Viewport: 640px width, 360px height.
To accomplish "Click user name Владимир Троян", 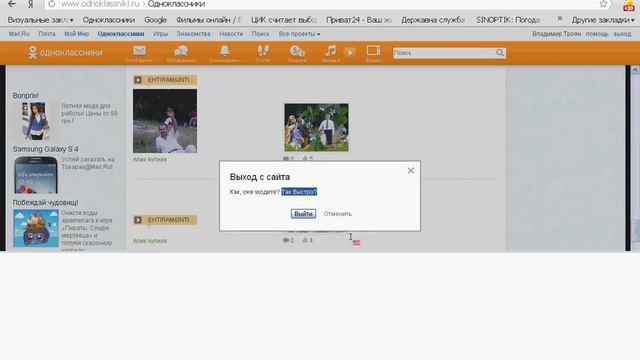I will click(x=556, y=34).
